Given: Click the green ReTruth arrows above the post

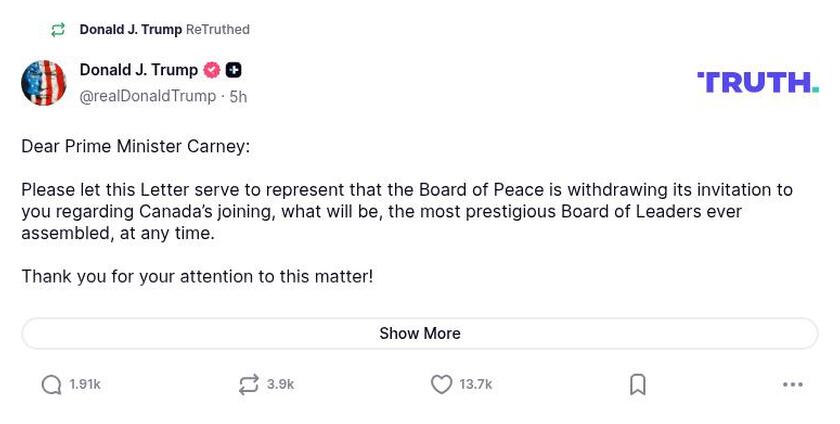Looking at the screenshot, I should pos(58,30).
